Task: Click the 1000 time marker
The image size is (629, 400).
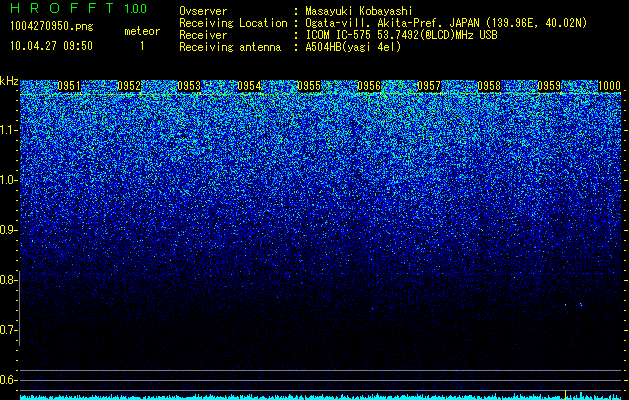Action: point(610,86)
